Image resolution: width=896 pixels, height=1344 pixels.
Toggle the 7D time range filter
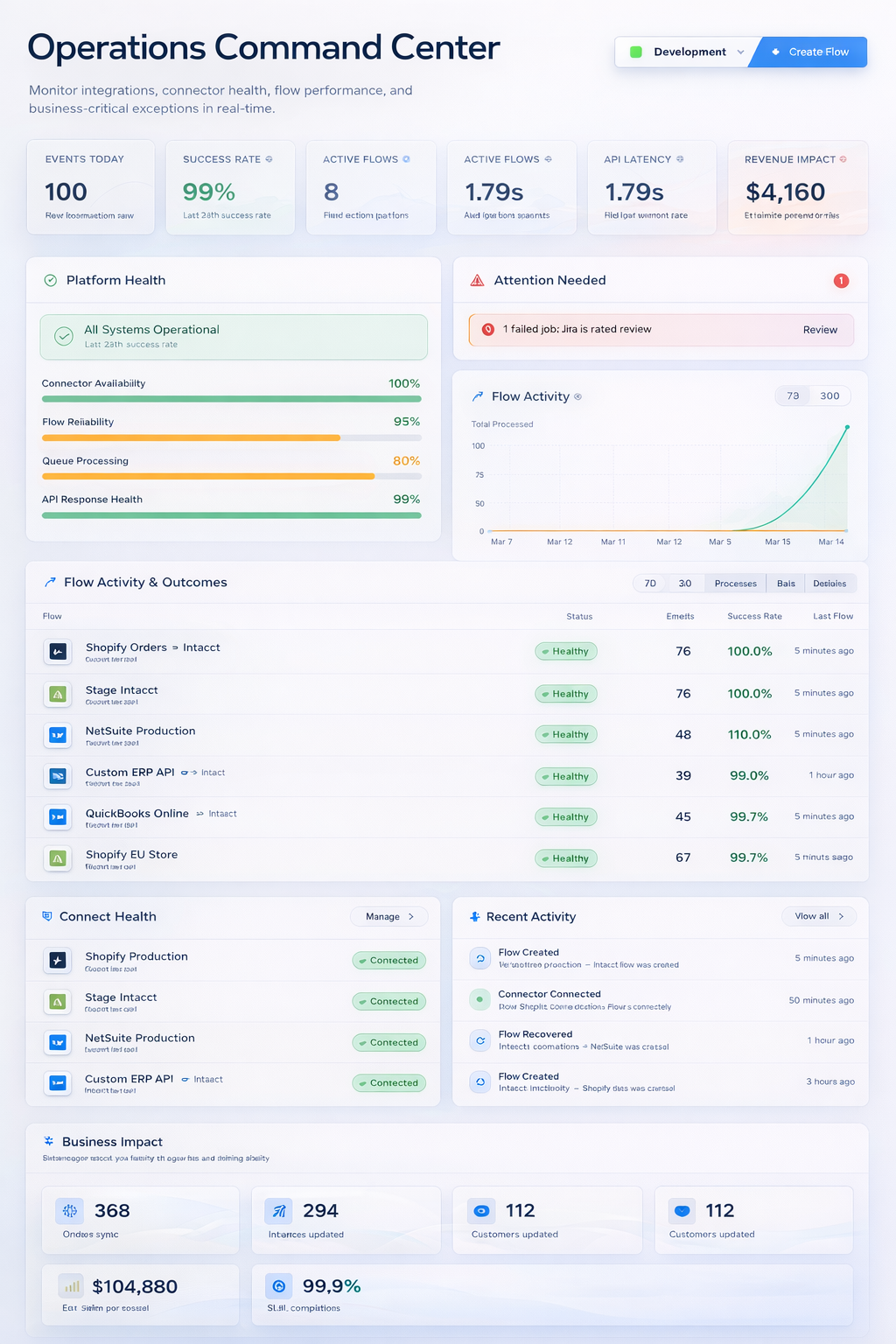649,583
